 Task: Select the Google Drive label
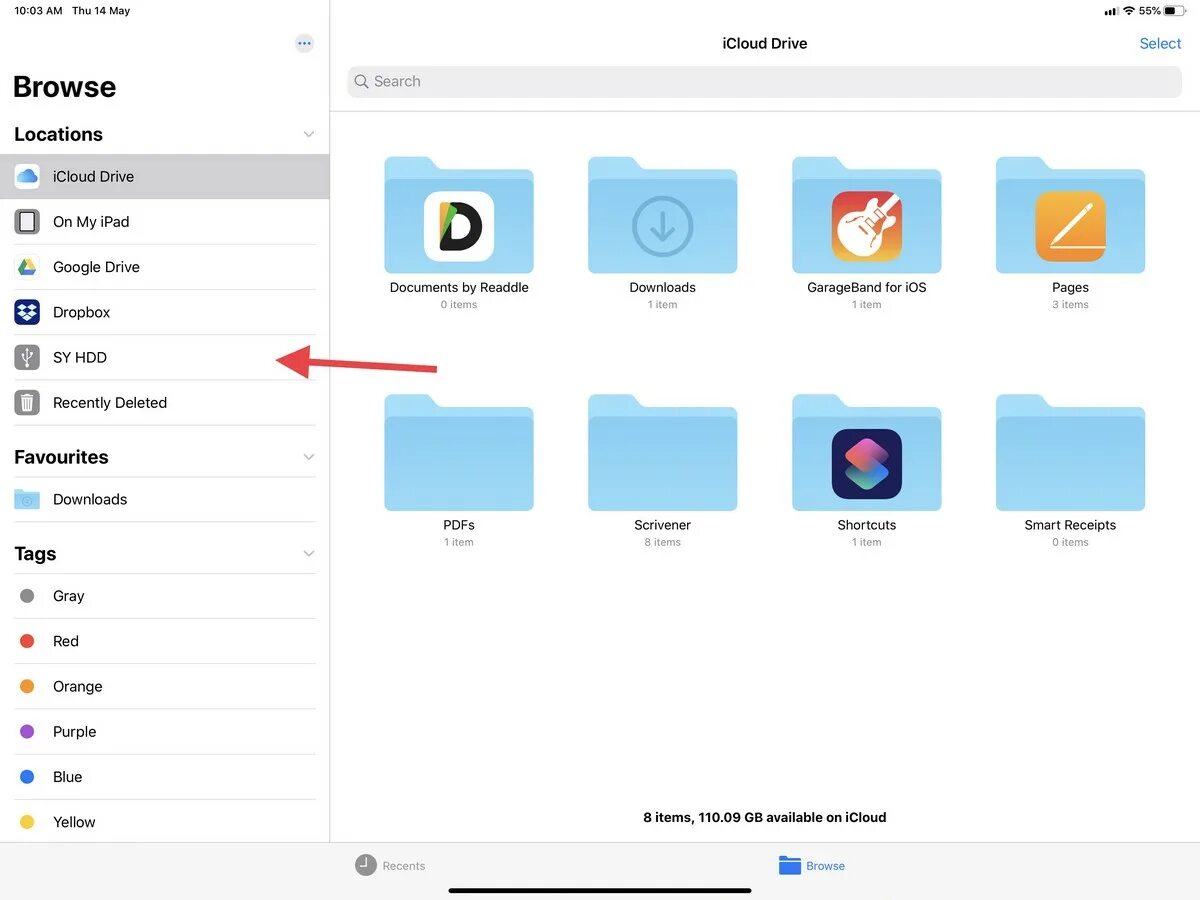click(96, 267)
